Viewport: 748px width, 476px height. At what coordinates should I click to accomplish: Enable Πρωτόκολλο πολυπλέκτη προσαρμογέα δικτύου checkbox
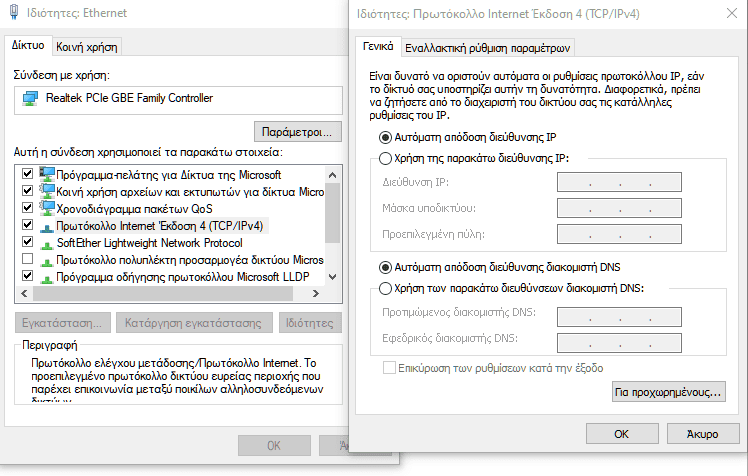click(x=28, y=259)
